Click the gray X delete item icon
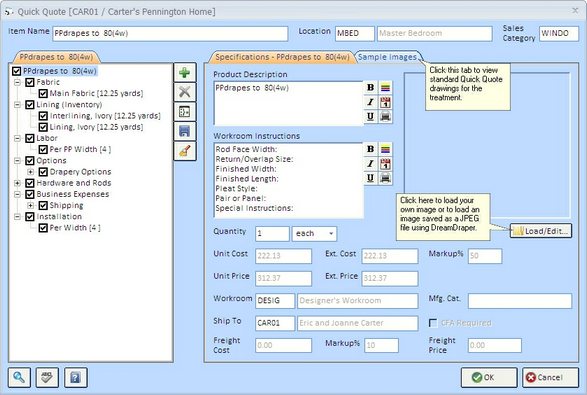Screen dimensions: 587x395 click(185, 92)
